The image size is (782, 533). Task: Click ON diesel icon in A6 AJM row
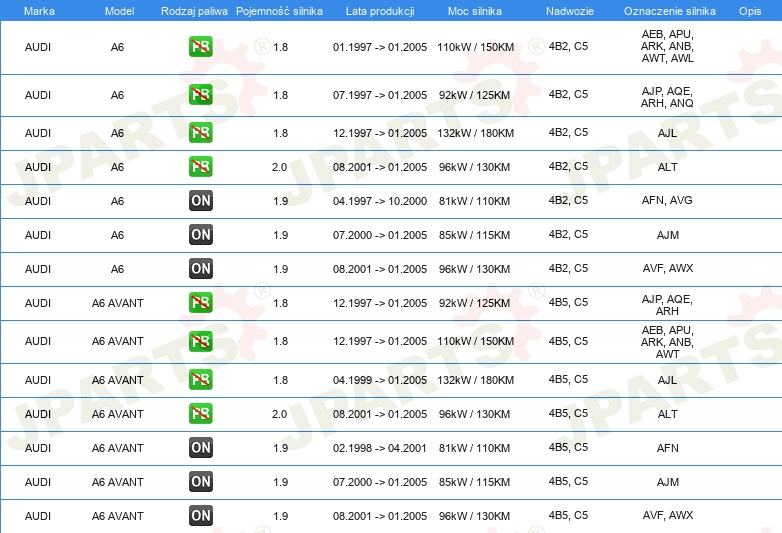click(200, 234)
